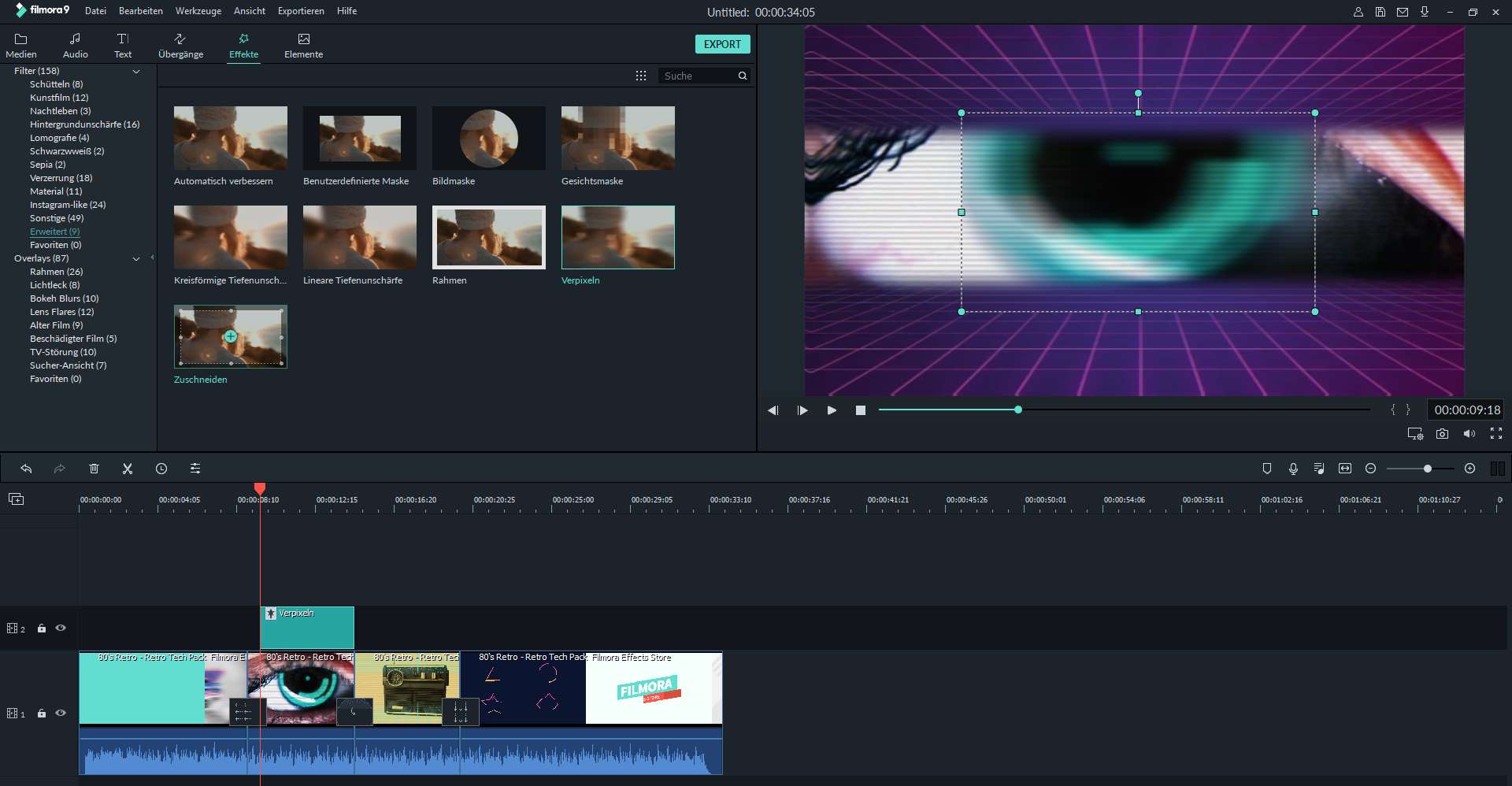Switch to the Übergänge tab
The width and height of the screenshot is (1512, 786).
[180, 46]
